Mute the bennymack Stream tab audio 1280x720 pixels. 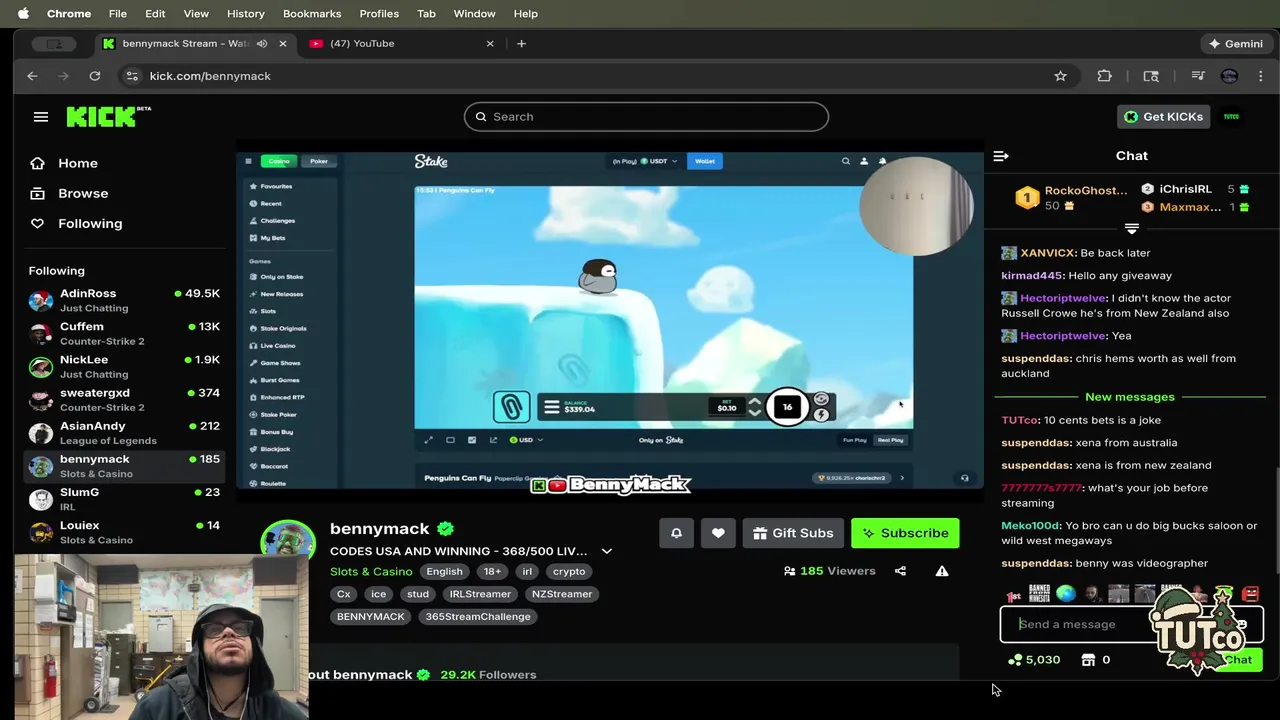click(x=262, y=43)
